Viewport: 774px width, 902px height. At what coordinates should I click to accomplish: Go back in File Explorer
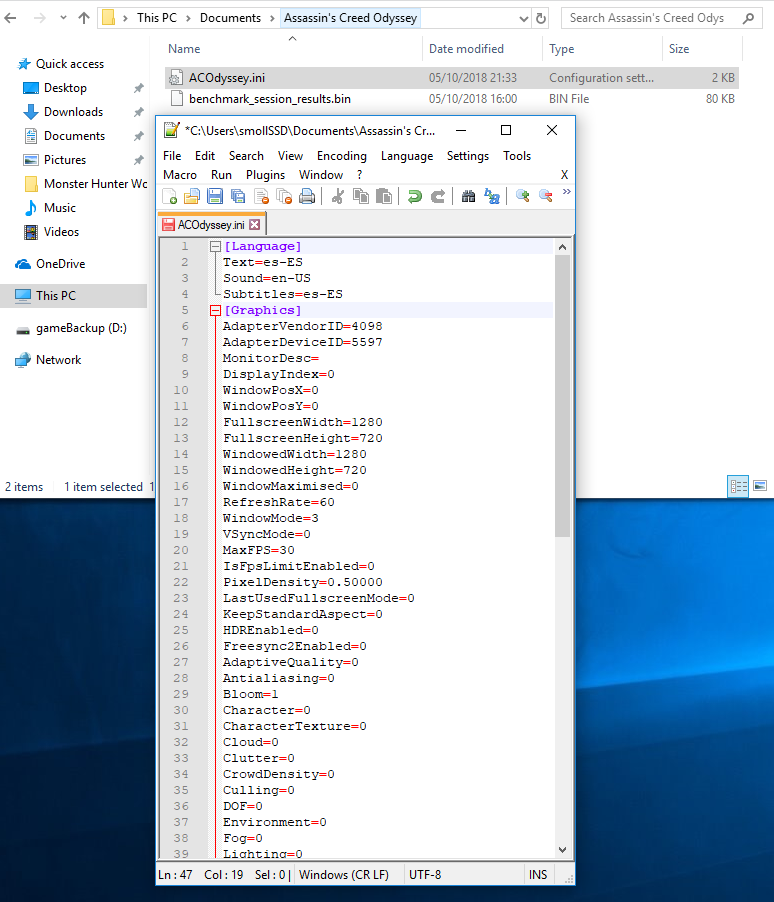pos(10,18)
